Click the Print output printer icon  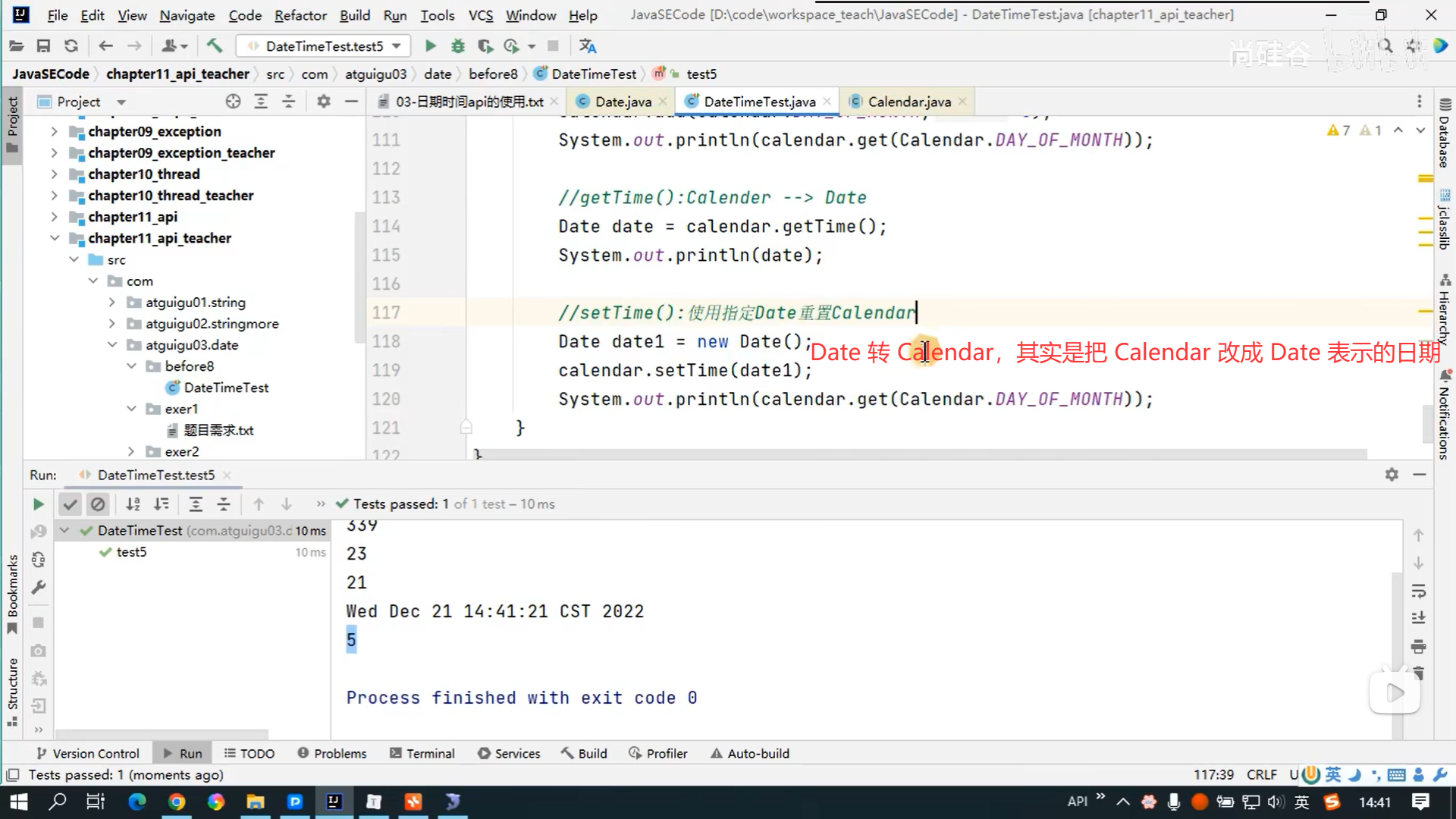[1419, 647]
